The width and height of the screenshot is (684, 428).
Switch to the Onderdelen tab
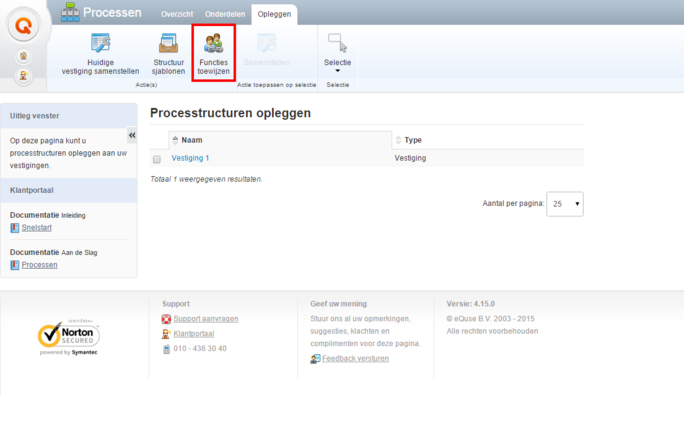point(225,13)
